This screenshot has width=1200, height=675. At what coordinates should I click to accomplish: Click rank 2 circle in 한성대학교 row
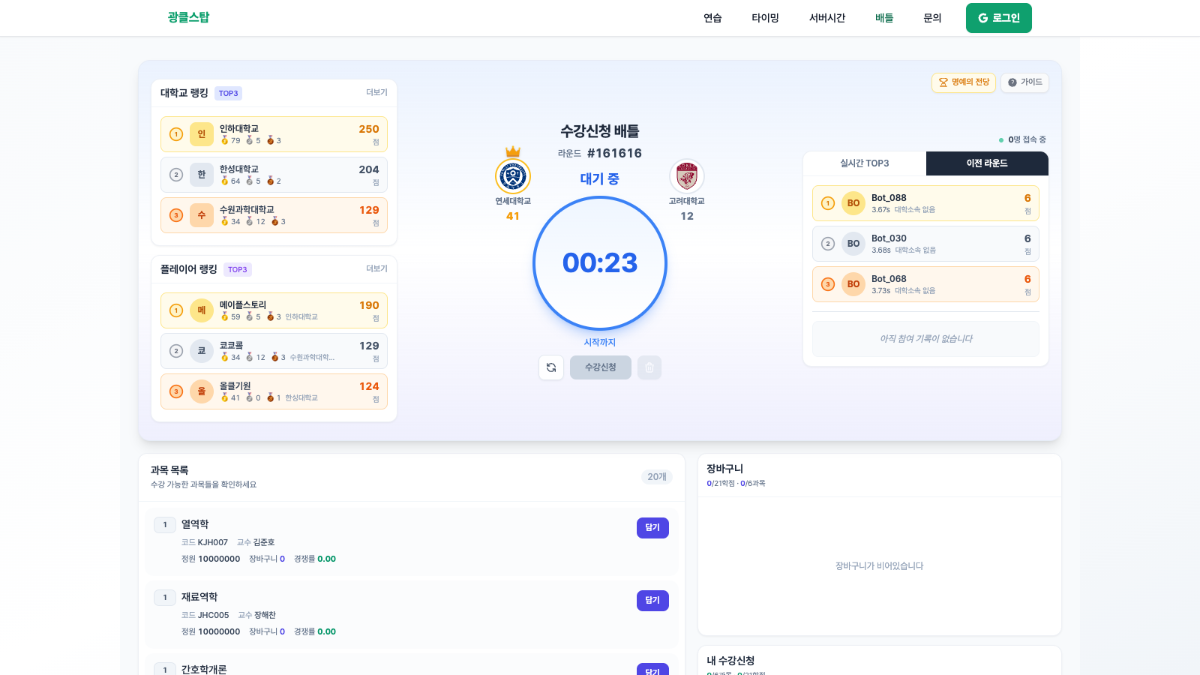[176, 175]
